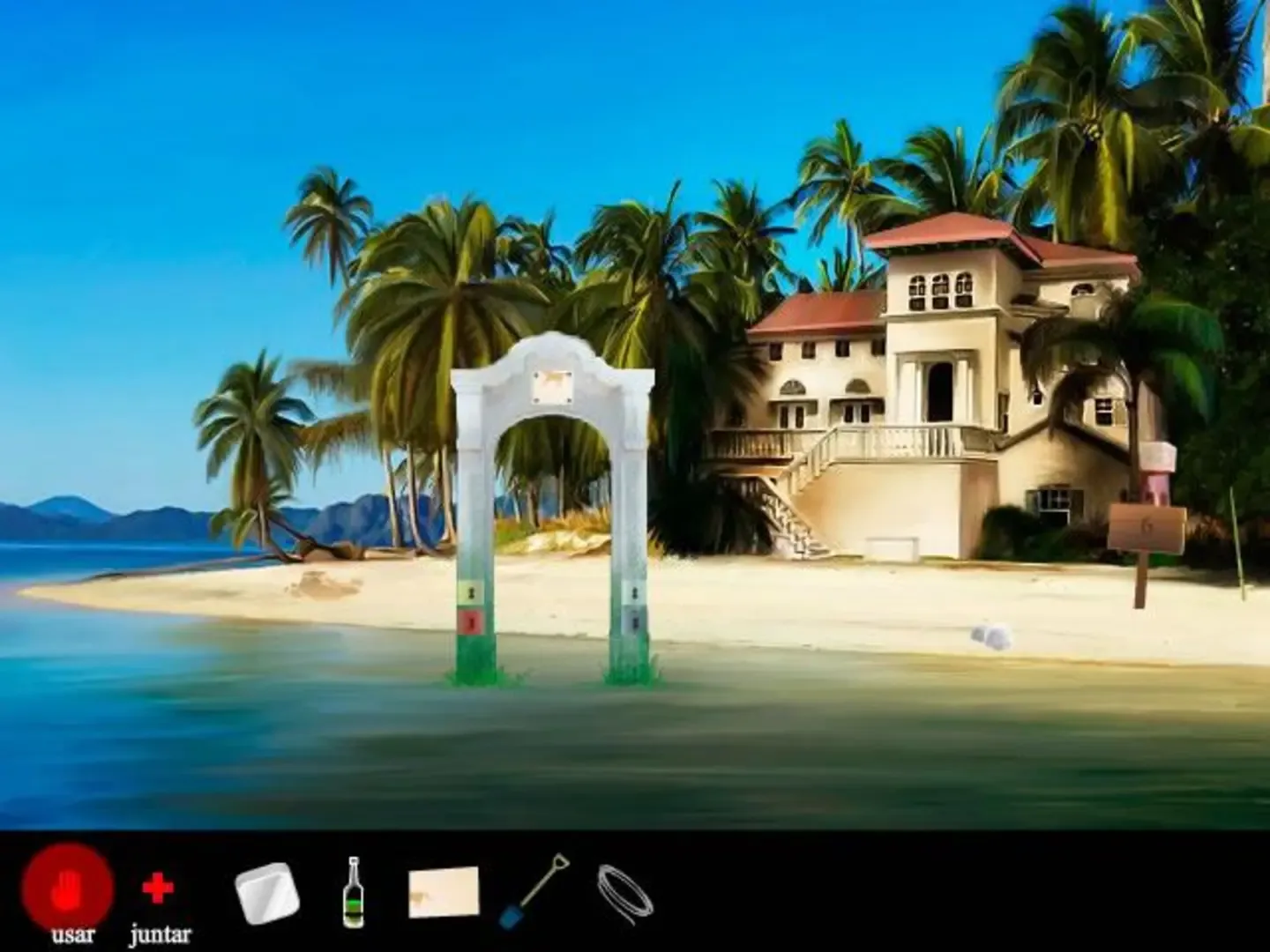The height and width of the screenshot is (952, 1270).
Task: Pick the coiled rope in inventory
Action: (x=624, y=893)
